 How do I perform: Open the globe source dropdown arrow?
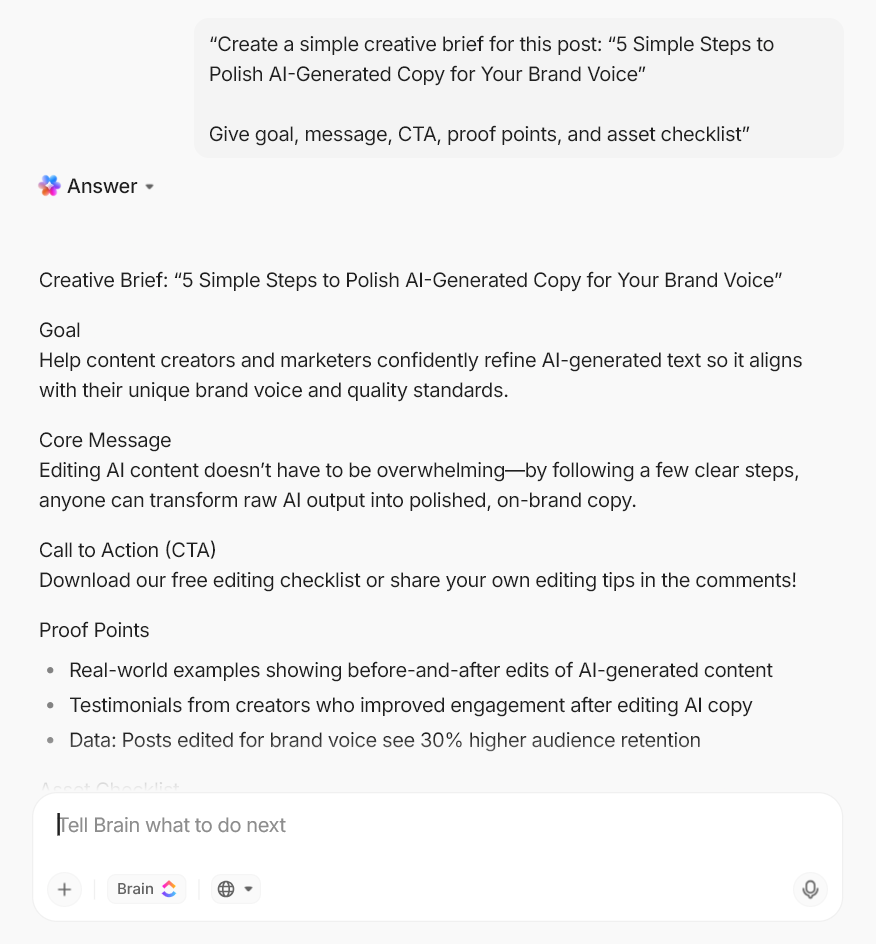[x=249, y=889]
